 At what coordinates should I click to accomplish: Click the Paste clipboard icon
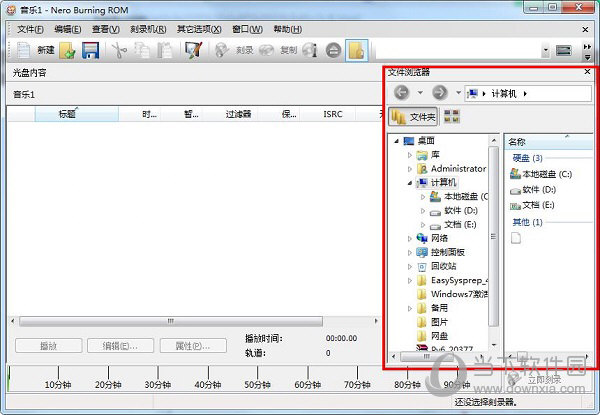[x=165, y=50]
